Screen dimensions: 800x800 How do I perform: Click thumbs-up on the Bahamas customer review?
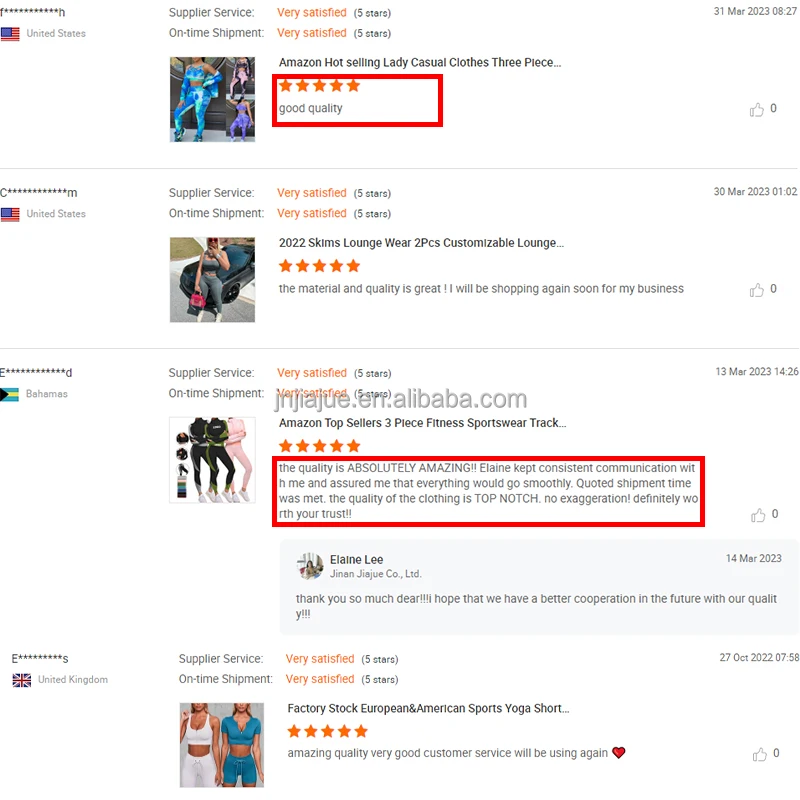pos(758,515)
